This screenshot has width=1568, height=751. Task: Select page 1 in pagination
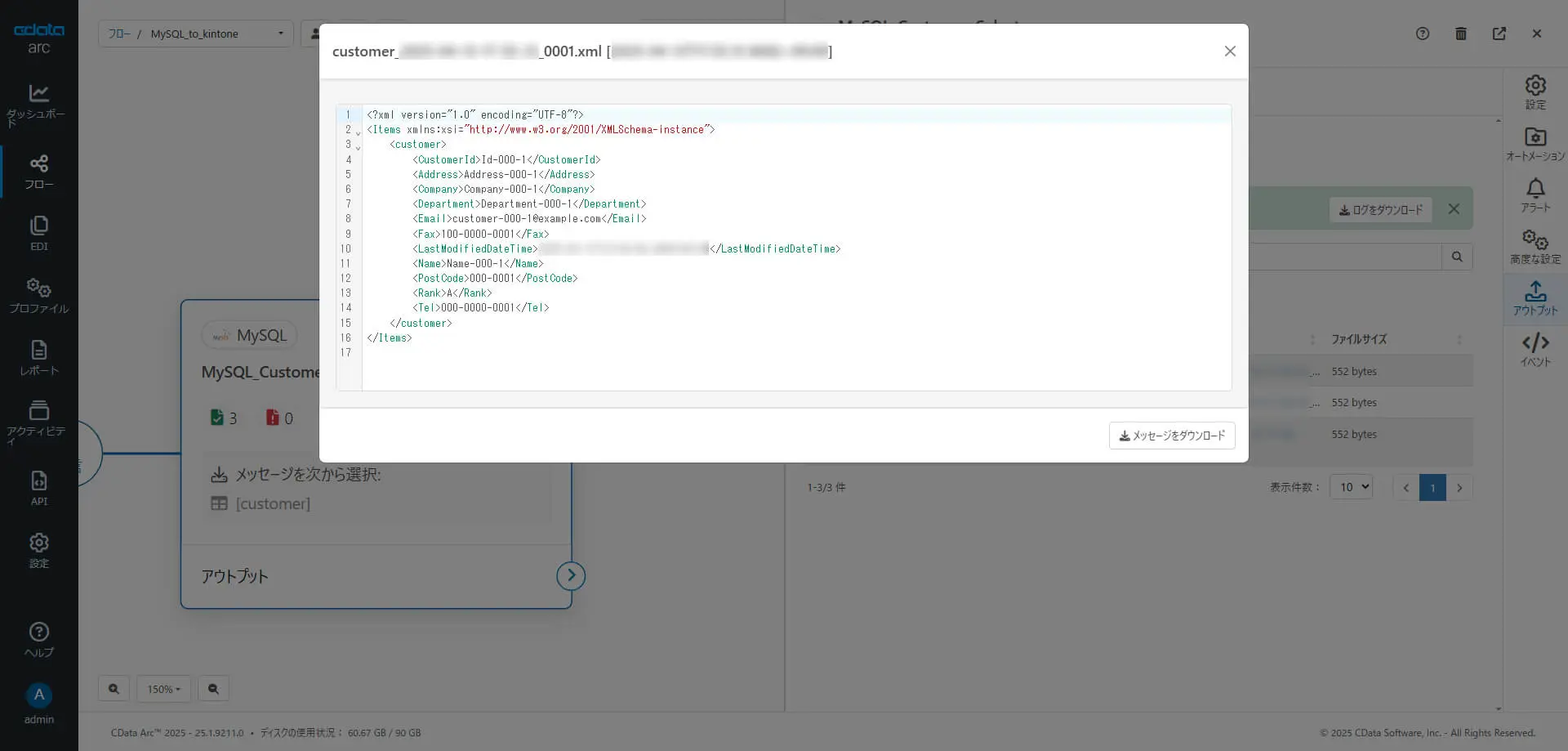click(x=1432, y=488)
